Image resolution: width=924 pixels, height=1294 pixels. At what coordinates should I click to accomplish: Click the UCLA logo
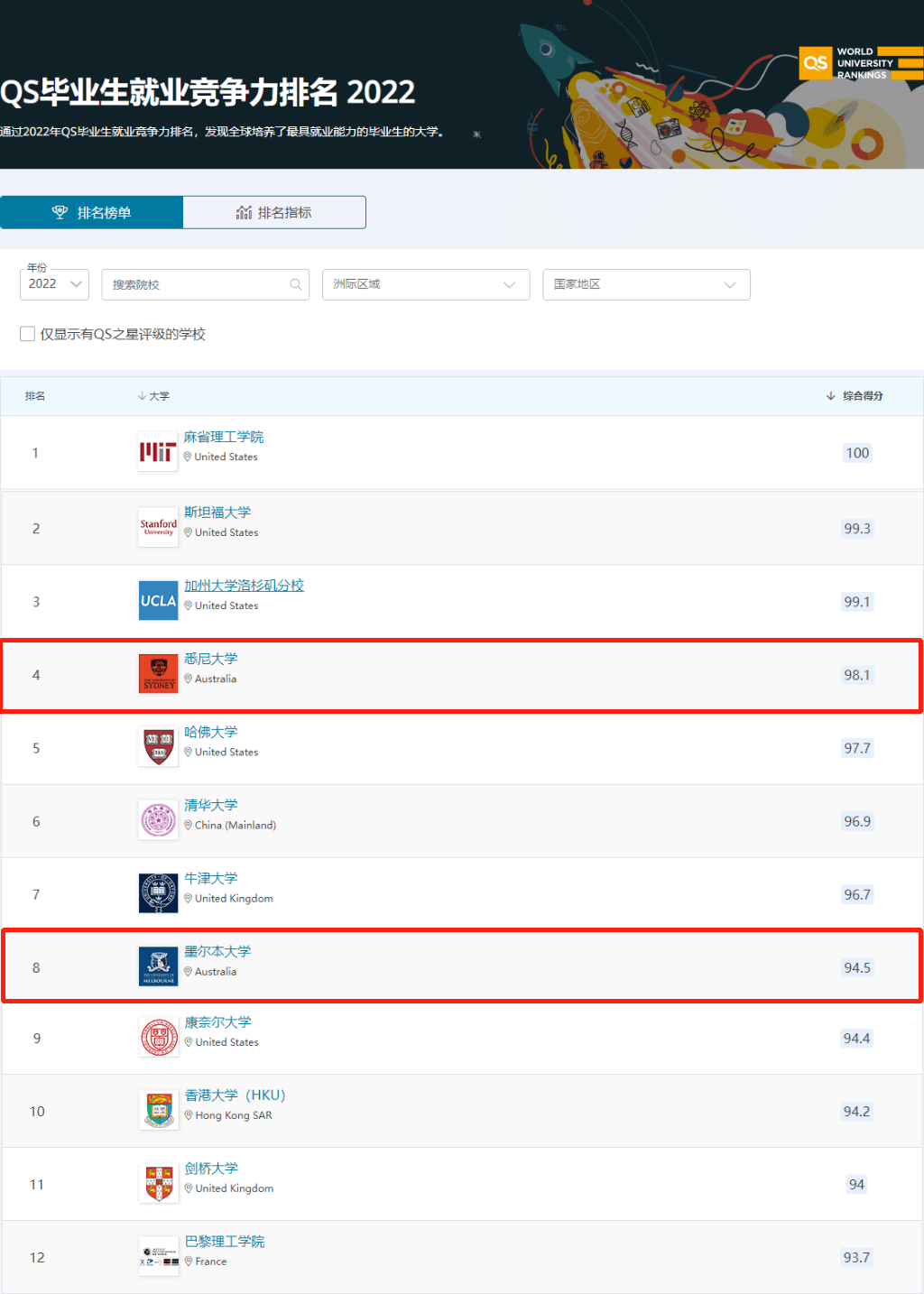(158, 601)
